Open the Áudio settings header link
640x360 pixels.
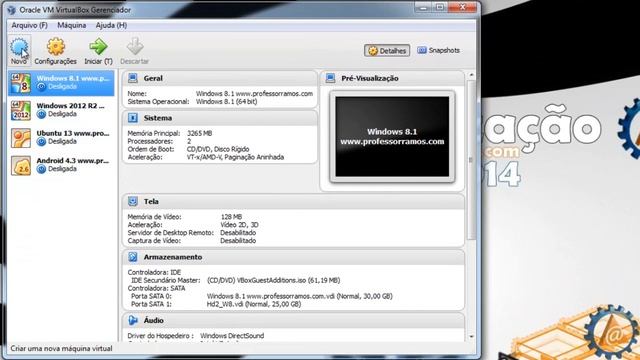[153, 321]
